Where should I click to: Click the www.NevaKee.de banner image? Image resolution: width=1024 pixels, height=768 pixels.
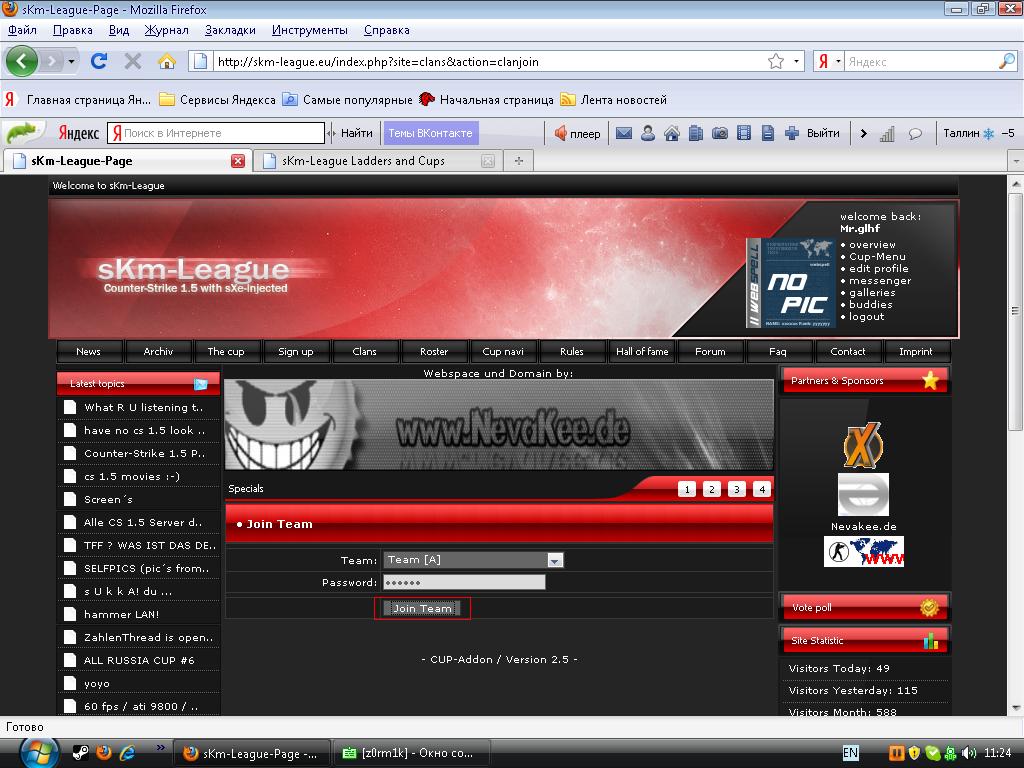click(499, 424)
